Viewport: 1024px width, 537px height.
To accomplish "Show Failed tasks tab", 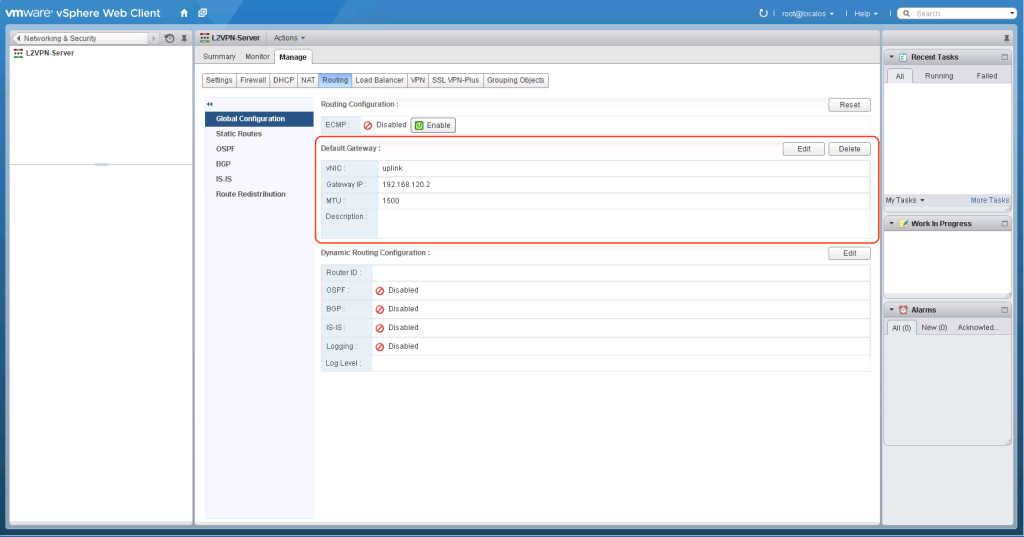I will coord(986,76).
